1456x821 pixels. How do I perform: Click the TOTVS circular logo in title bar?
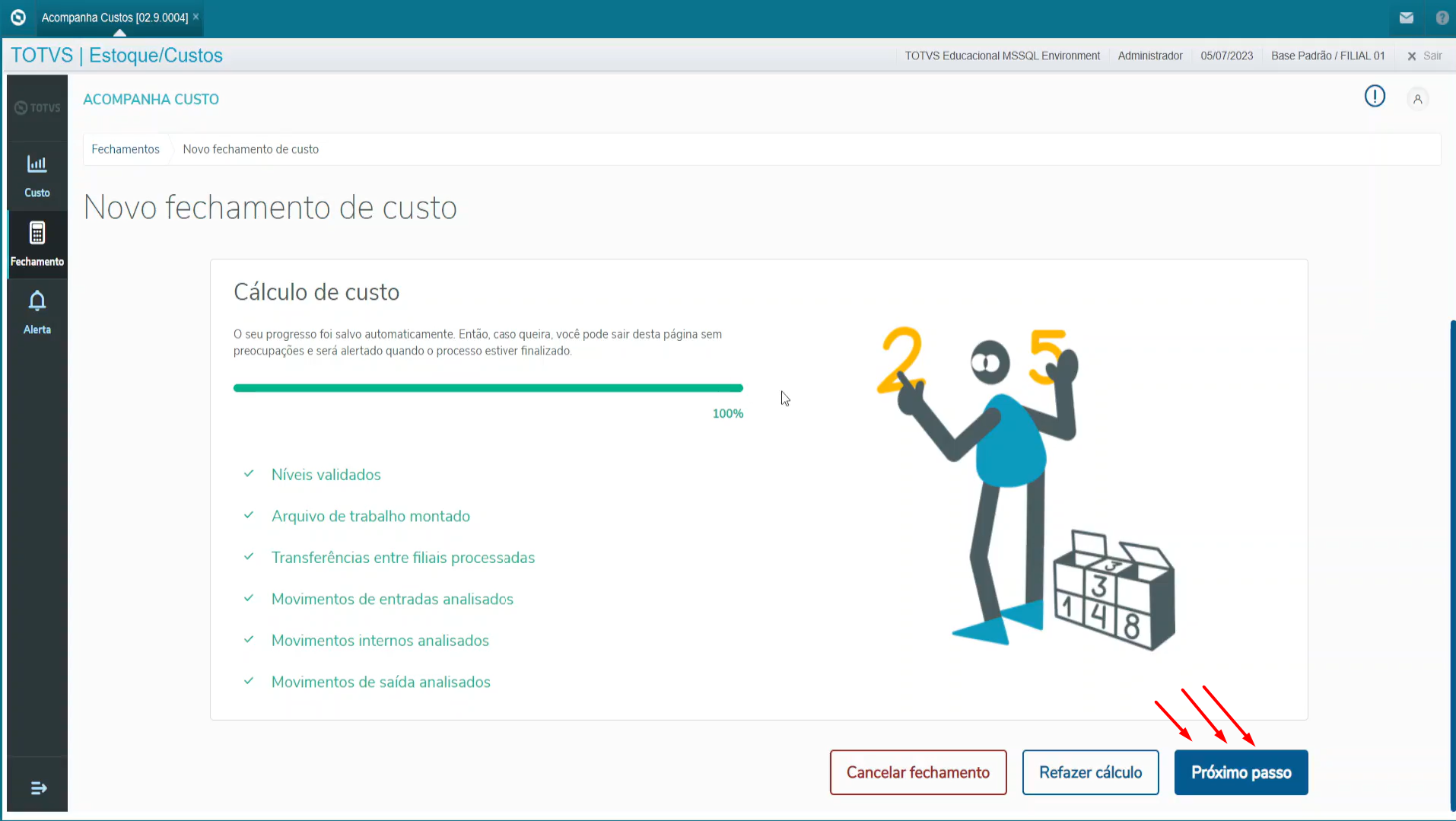[x=18, y=17]
